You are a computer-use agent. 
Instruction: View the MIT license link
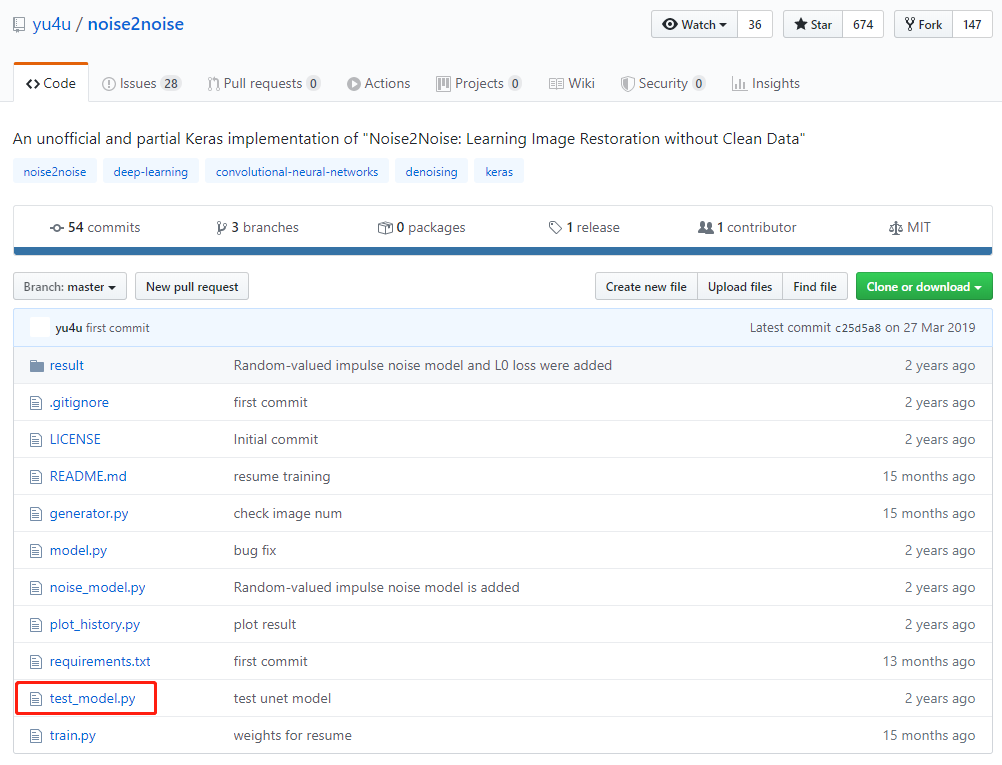pyautogui.click(x=909, y=228)
